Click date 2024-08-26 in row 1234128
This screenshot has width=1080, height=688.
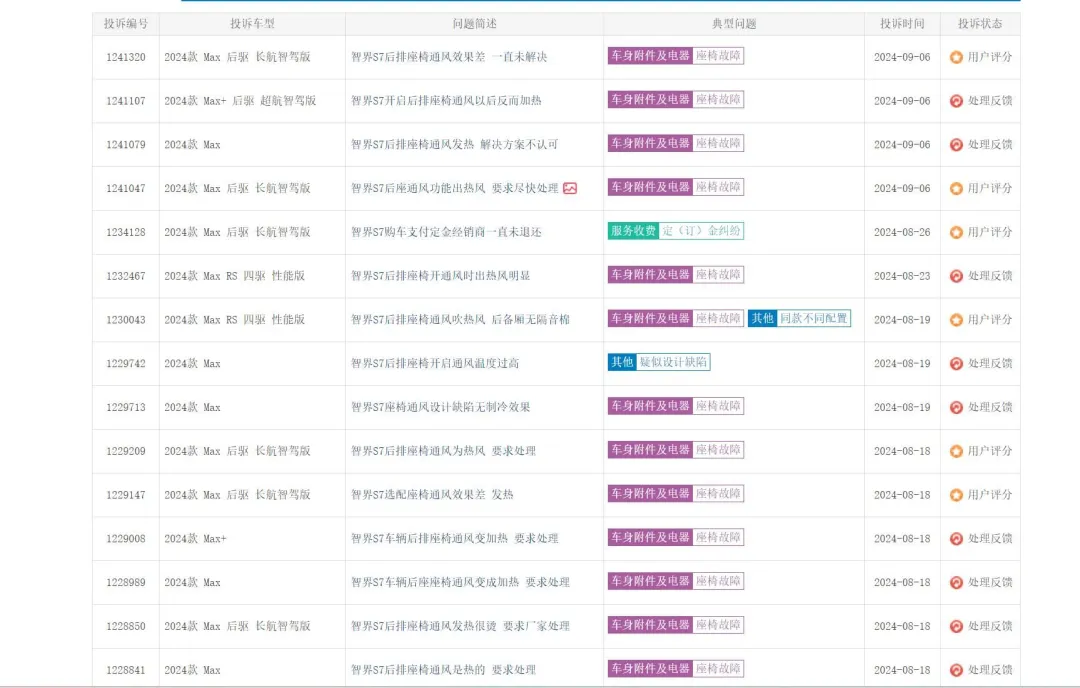[x=902, y=232]
